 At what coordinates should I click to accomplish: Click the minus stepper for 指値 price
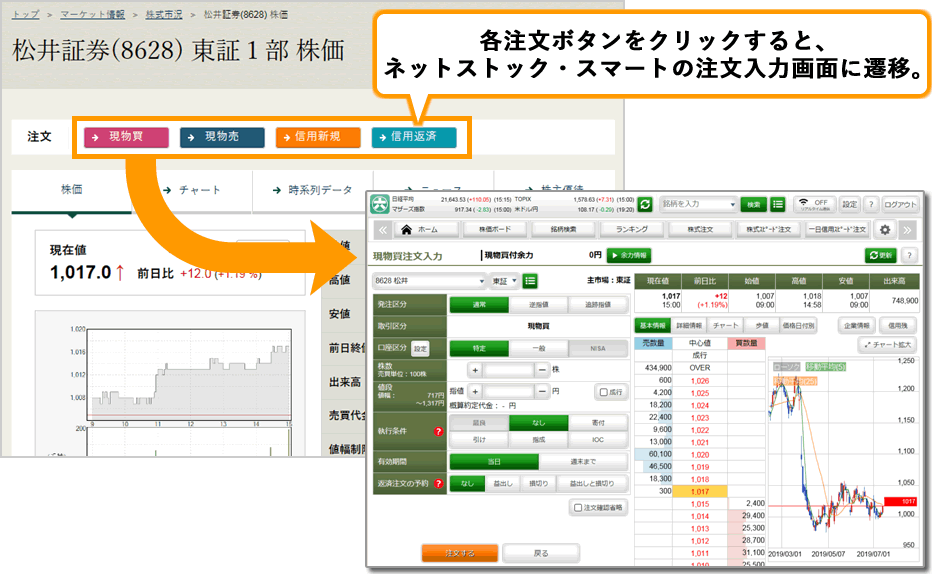click(x=542, y=392)
